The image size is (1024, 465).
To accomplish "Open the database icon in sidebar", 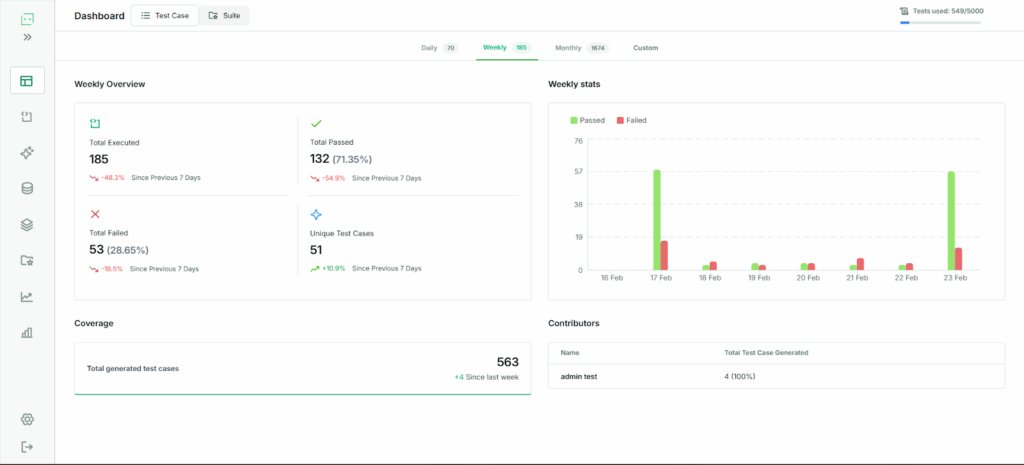I will pos(27,189).
